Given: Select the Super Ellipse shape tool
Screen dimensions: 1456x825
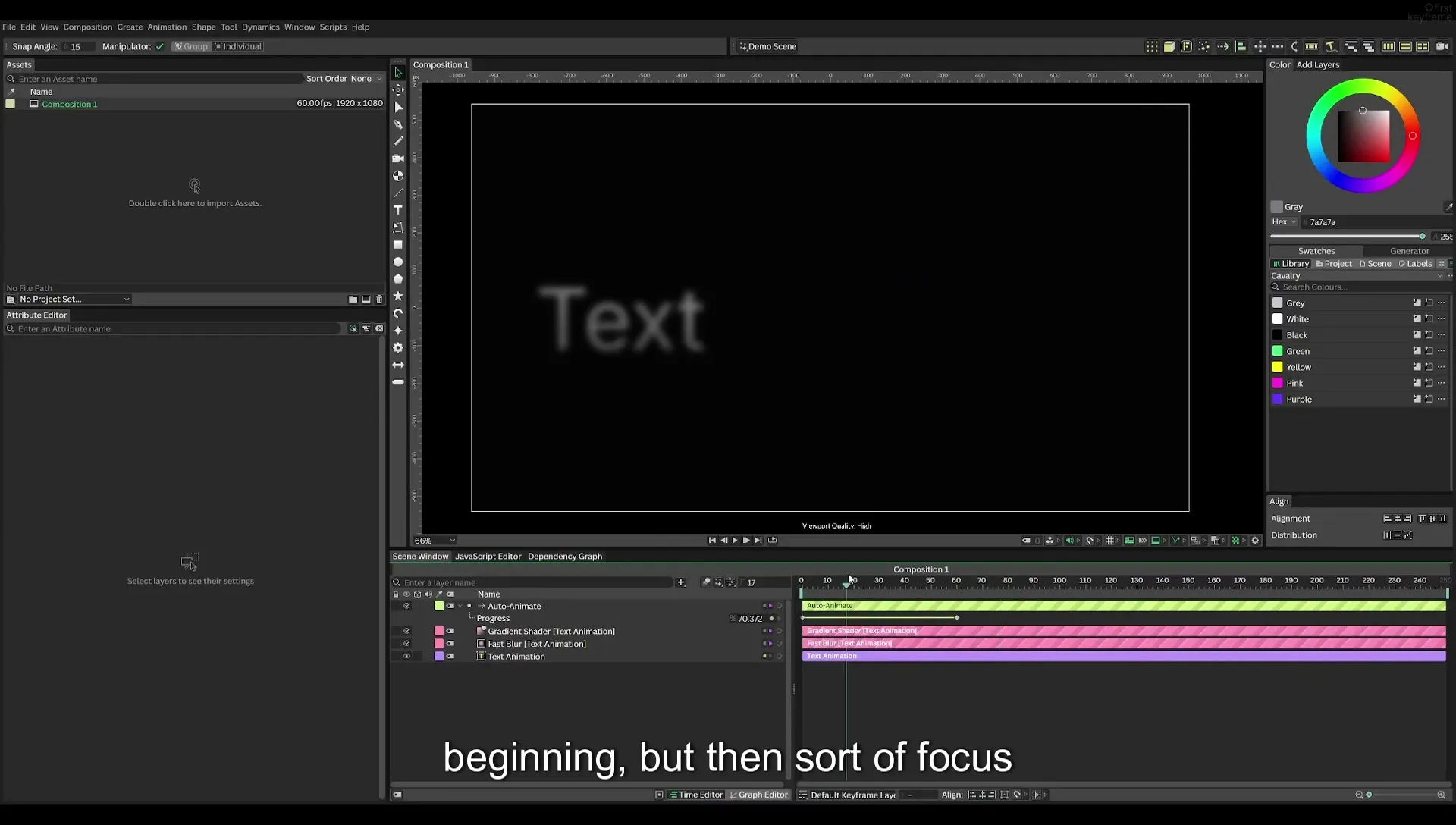Looking at the screenshot, I should click(398, 331).
